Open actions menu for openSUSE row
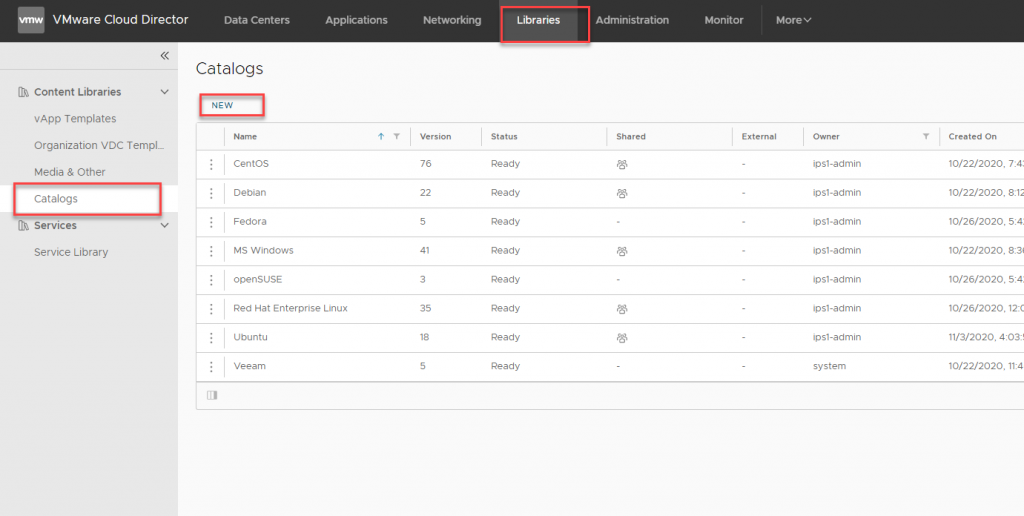This screenshot has width=1024, height=516. coord(211,280)
